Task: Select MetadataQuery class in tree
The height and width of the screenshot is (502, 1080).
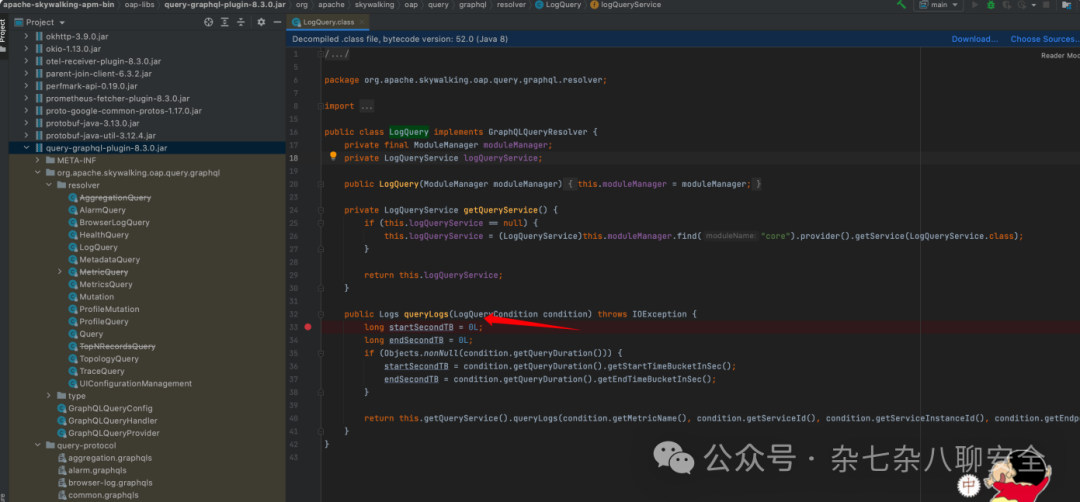Action: tap(110, 260)
